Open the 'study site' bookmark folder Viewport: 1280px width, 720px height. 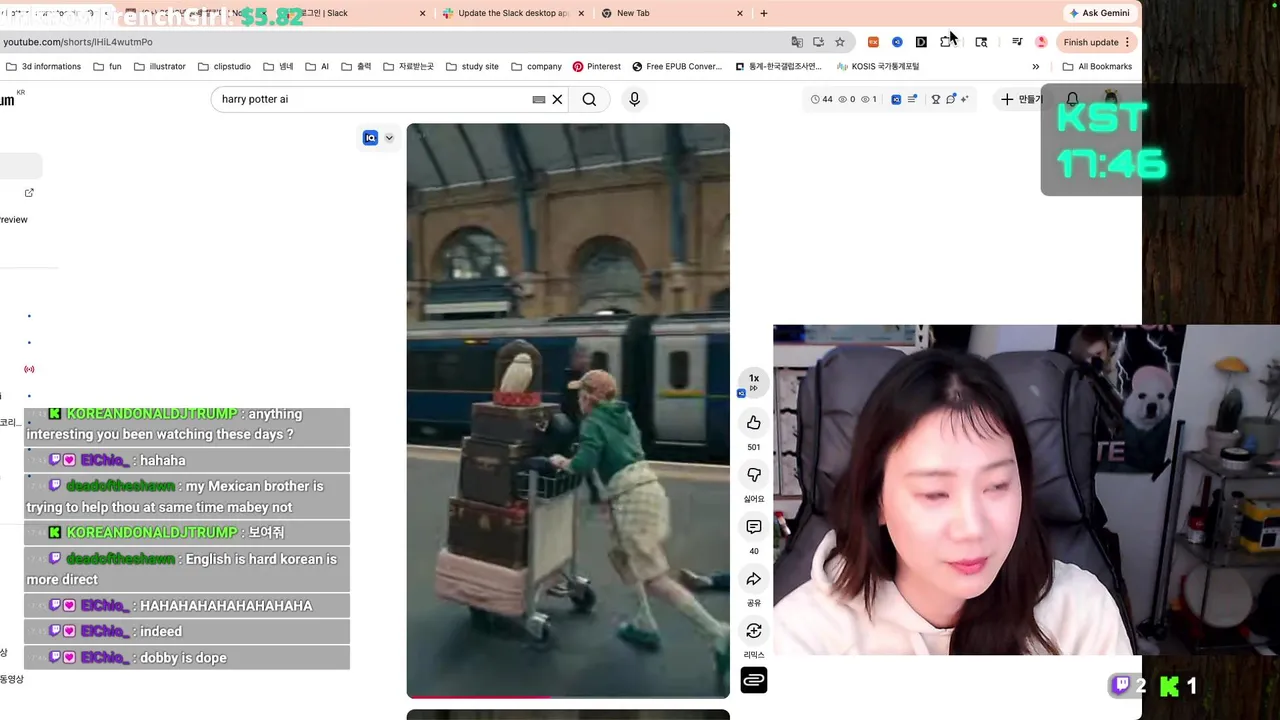click(472, 66)
